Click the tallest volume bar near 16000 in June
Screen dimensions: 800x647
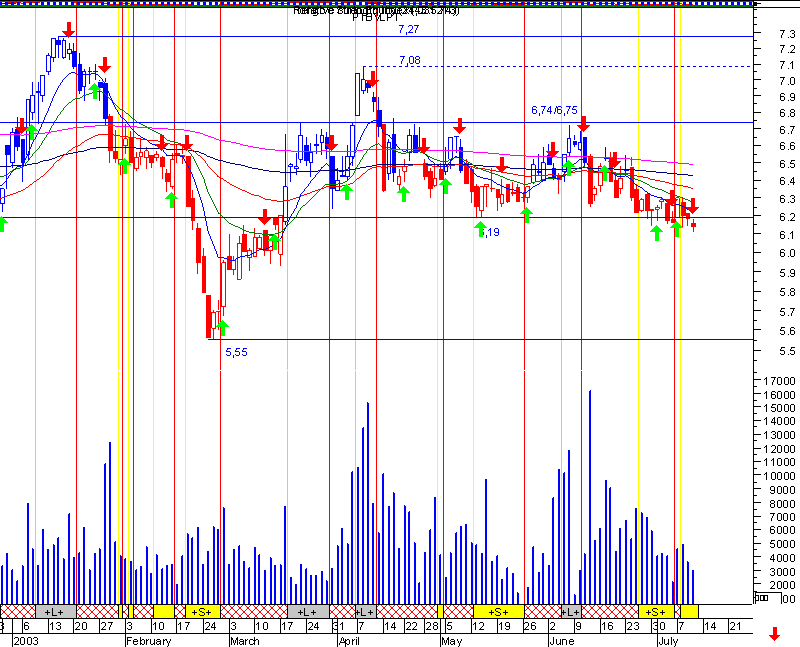590,497
